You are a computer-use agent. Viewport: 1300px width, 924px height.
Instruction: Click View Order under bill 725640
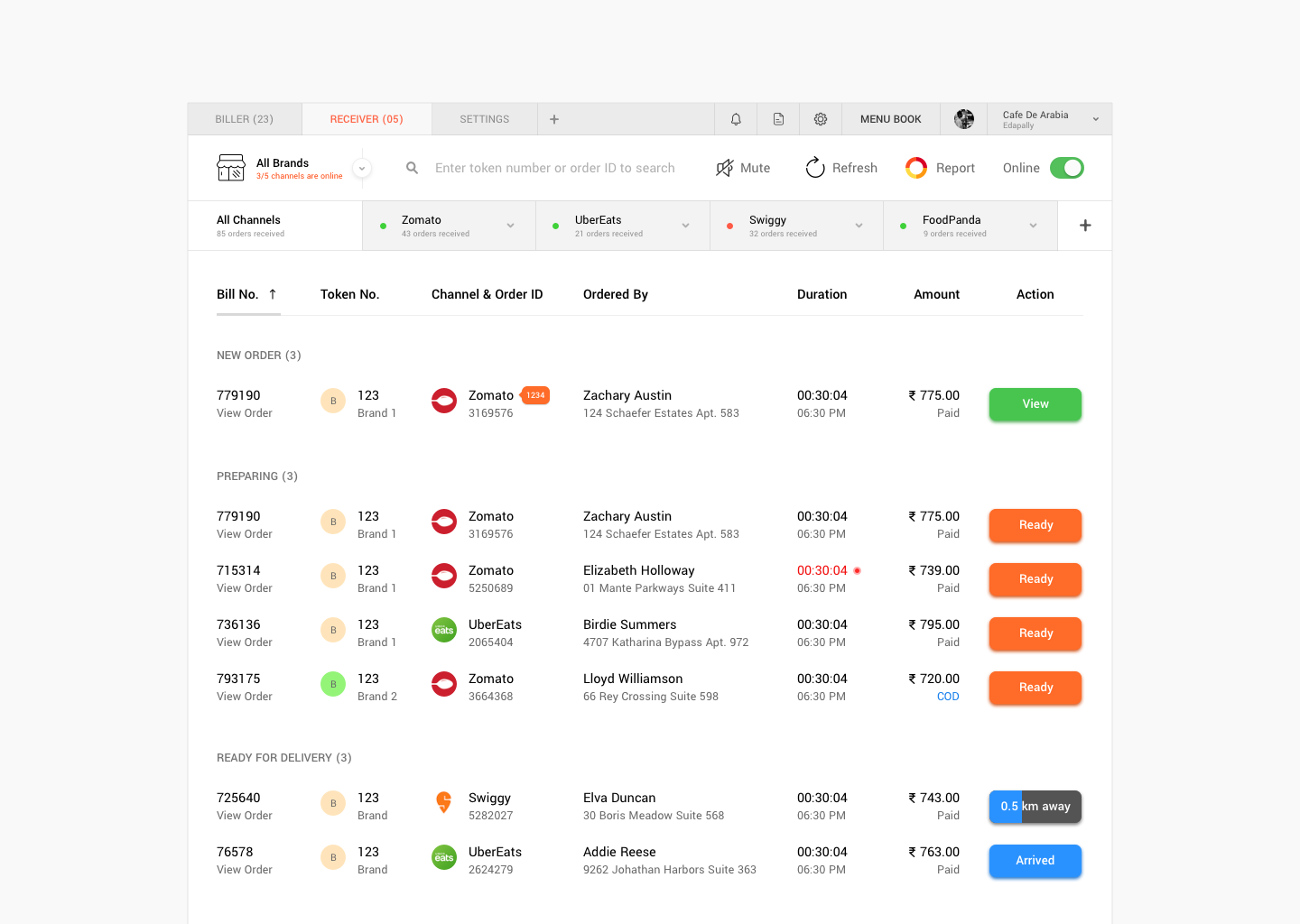pyautogui.click(x=244, y=815)
